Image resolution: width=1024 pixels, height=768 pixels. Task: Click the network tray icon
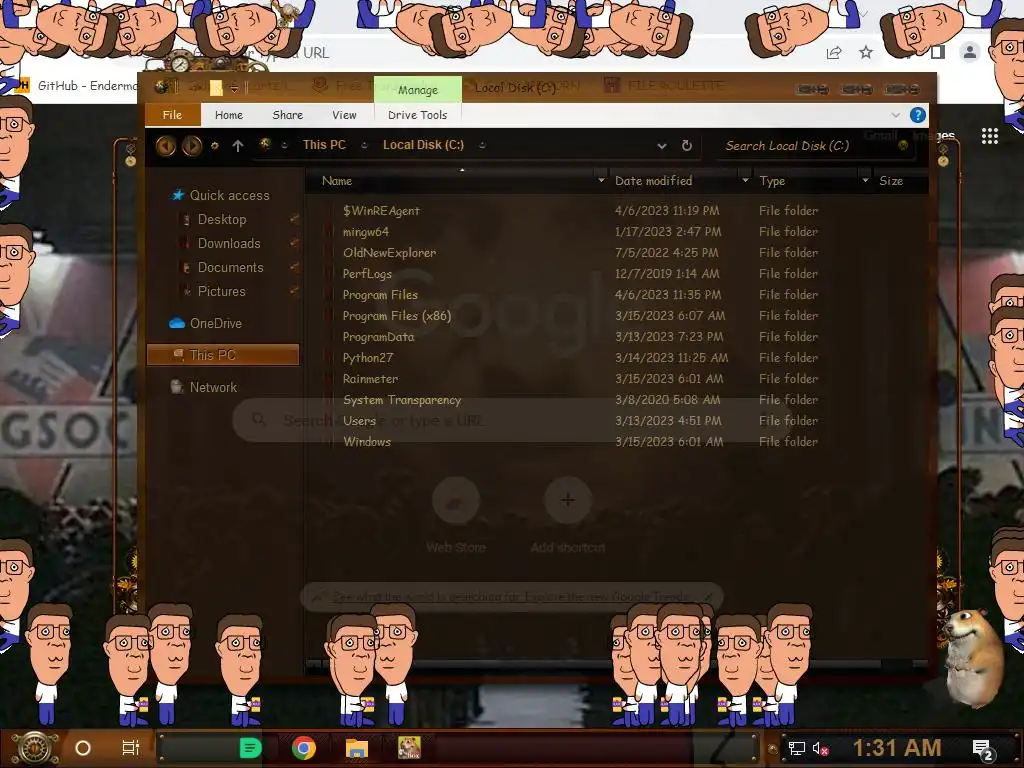[797, 748]
